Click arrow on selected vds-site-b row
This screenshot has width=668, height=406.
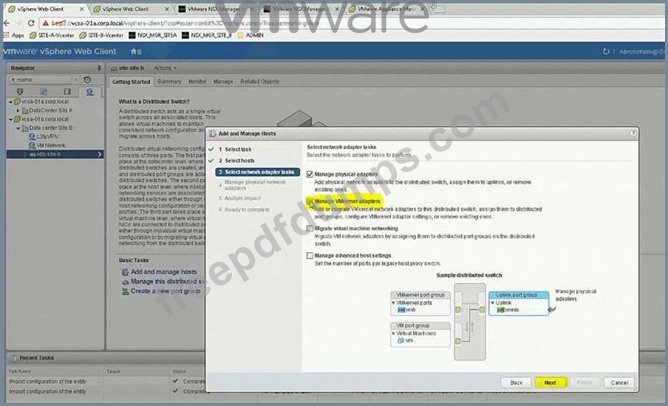(x=100, y=154)
